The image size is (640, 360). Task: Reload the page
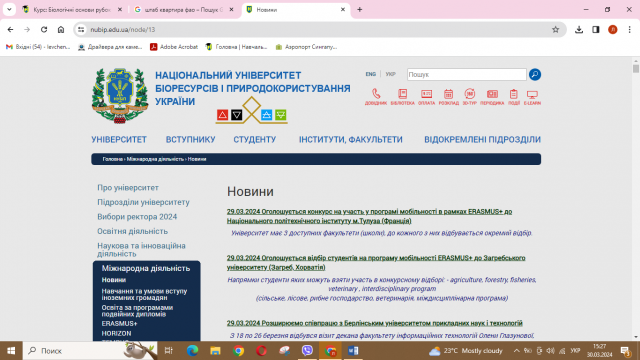(x=44, y=29)
